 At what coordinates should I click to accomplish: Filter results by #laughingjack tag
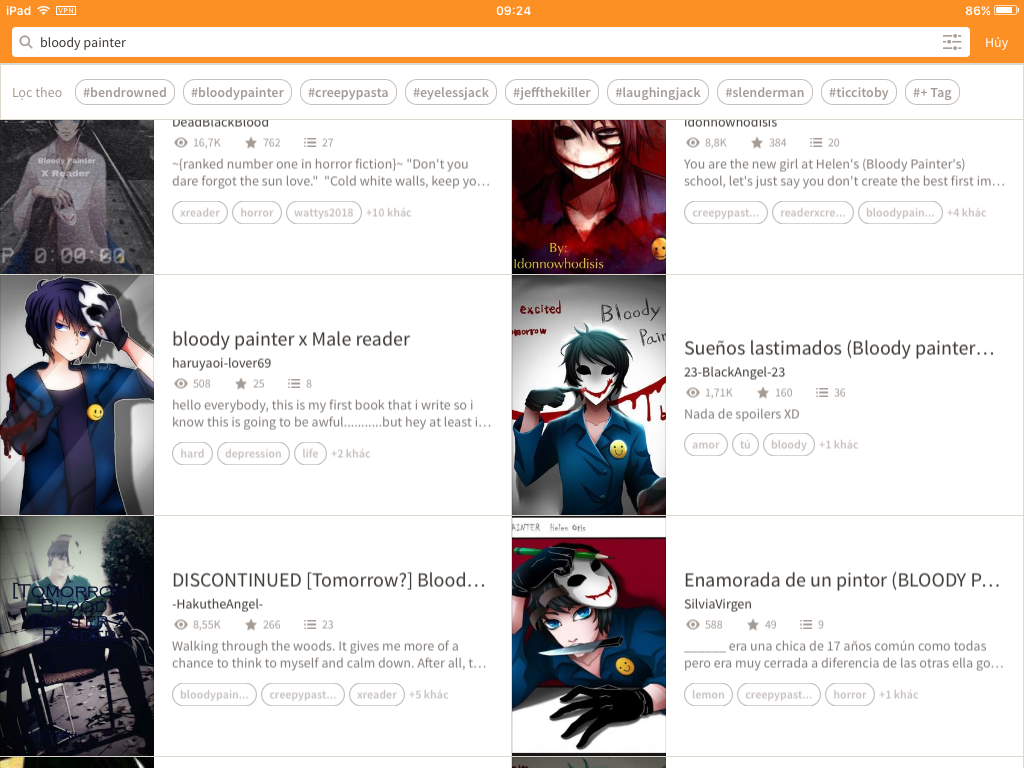(x=658, y=92)
